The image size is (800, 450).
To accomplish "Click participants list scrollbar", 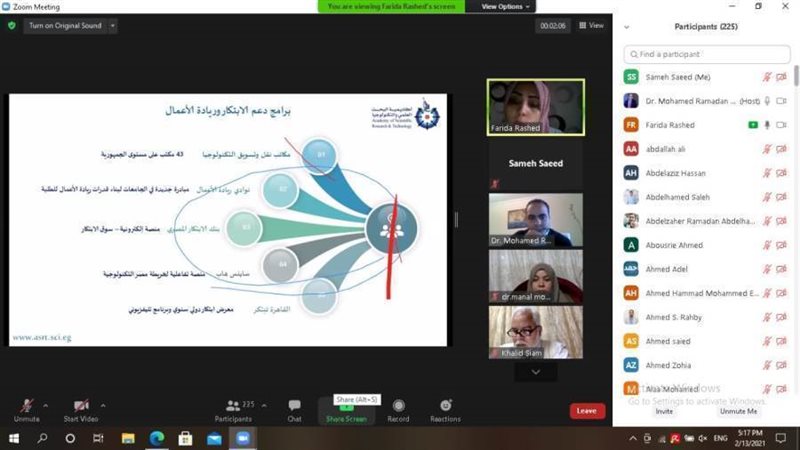I will (796, 76).
